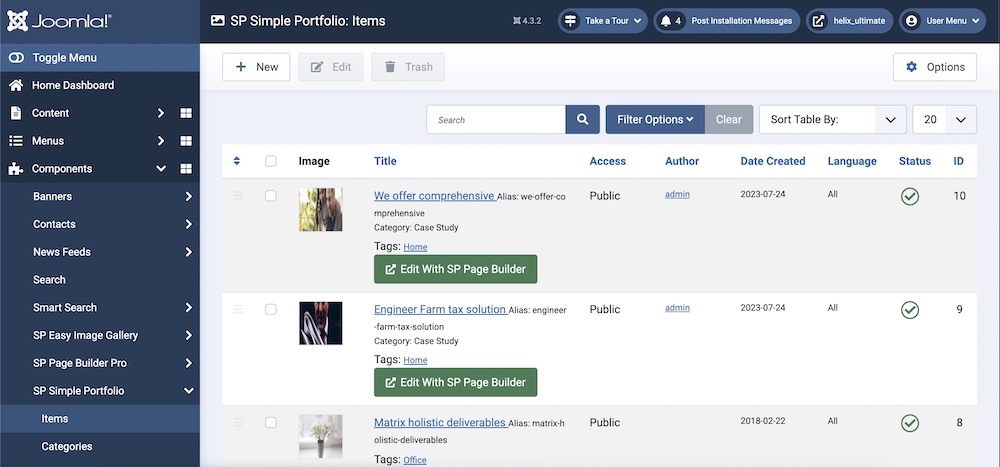The image size is (1000, 467).
Task: Open Categories under SP Simple Portfolio
Action: 67,447
